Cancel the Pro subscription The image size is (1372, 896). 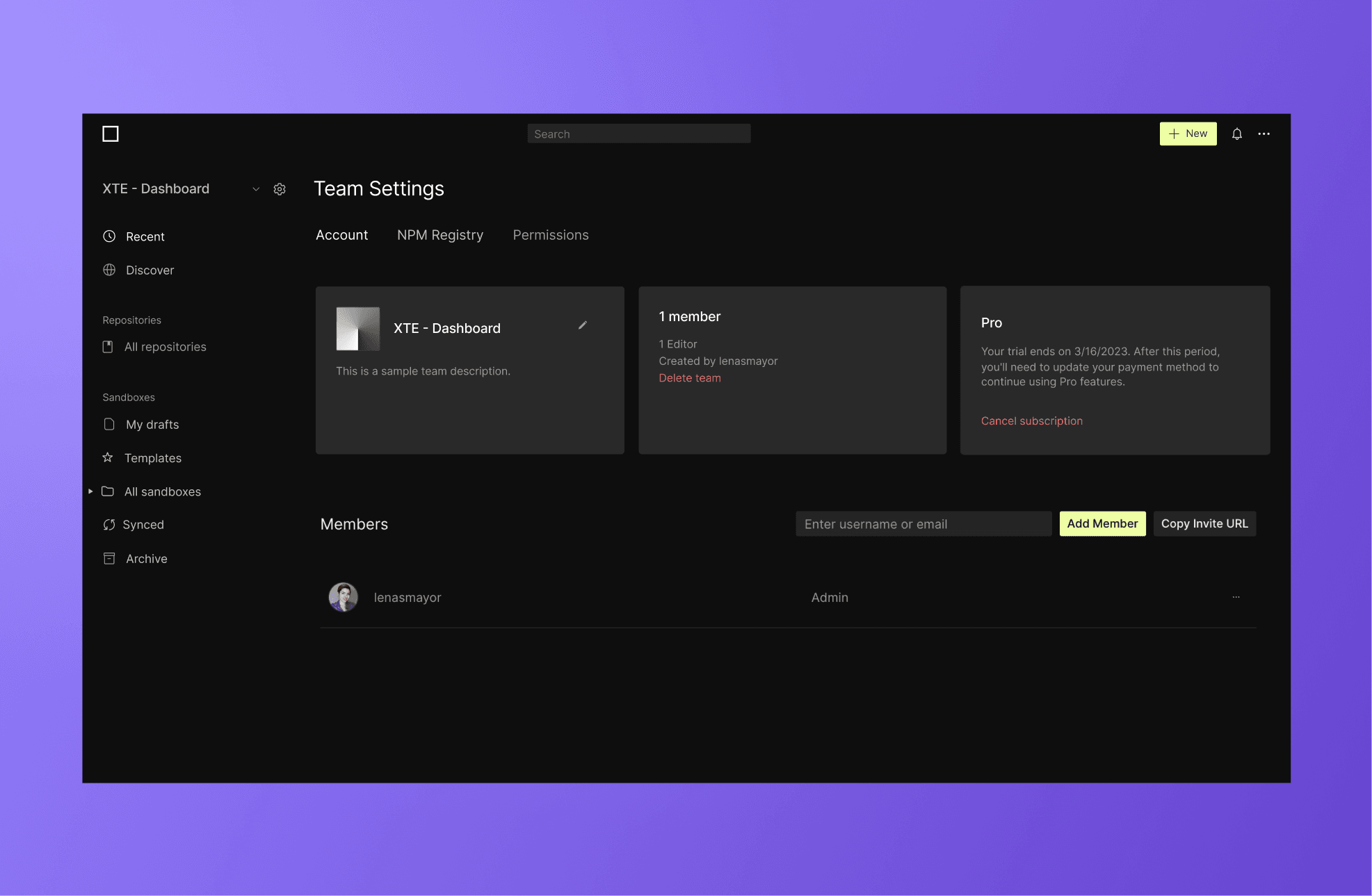click(1031, 421)
